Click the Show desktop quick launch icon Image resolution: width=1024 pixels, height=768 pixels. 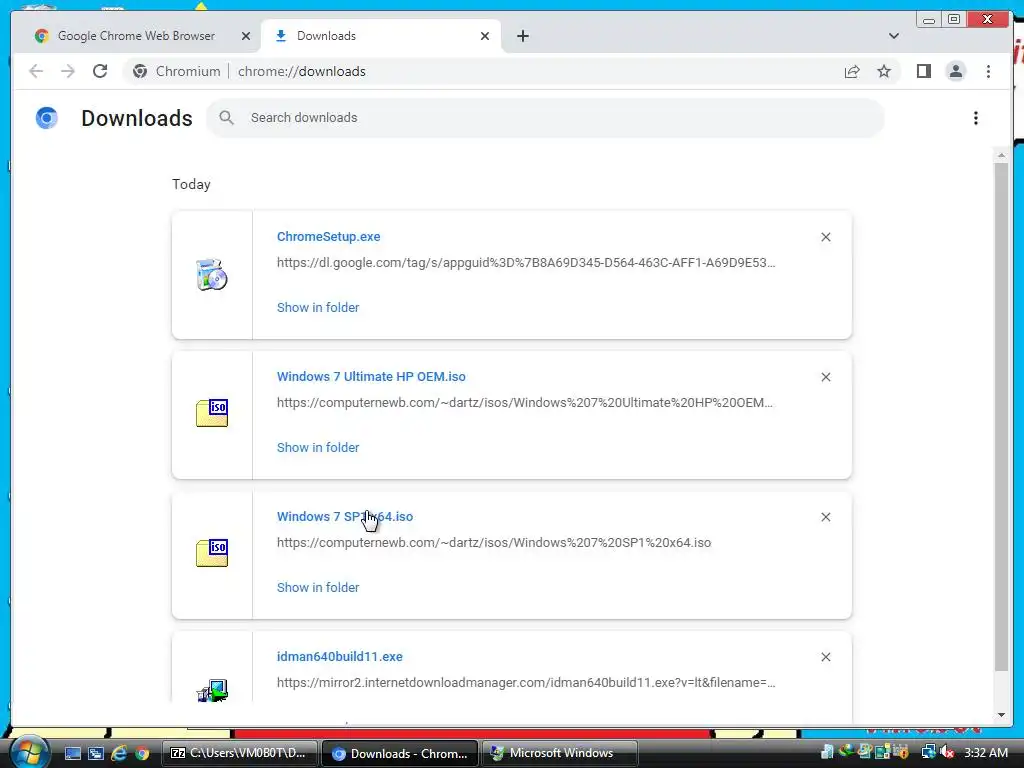tap(72, 753)
